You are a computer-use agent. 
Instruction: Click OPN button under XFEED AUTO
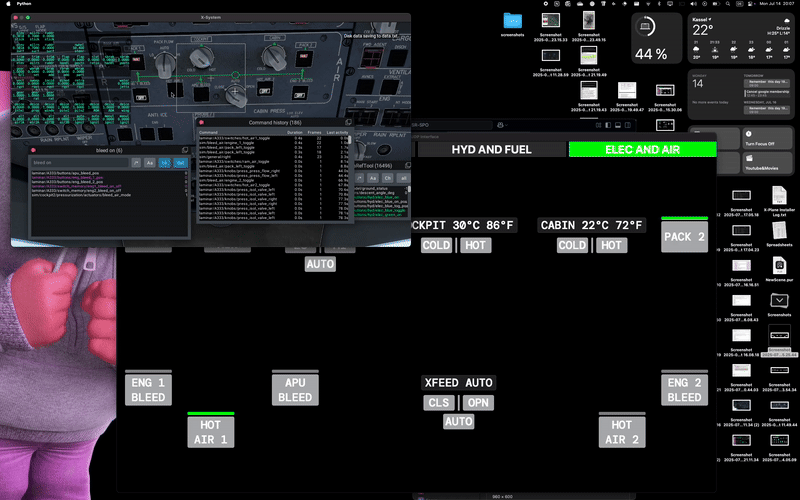478,403
